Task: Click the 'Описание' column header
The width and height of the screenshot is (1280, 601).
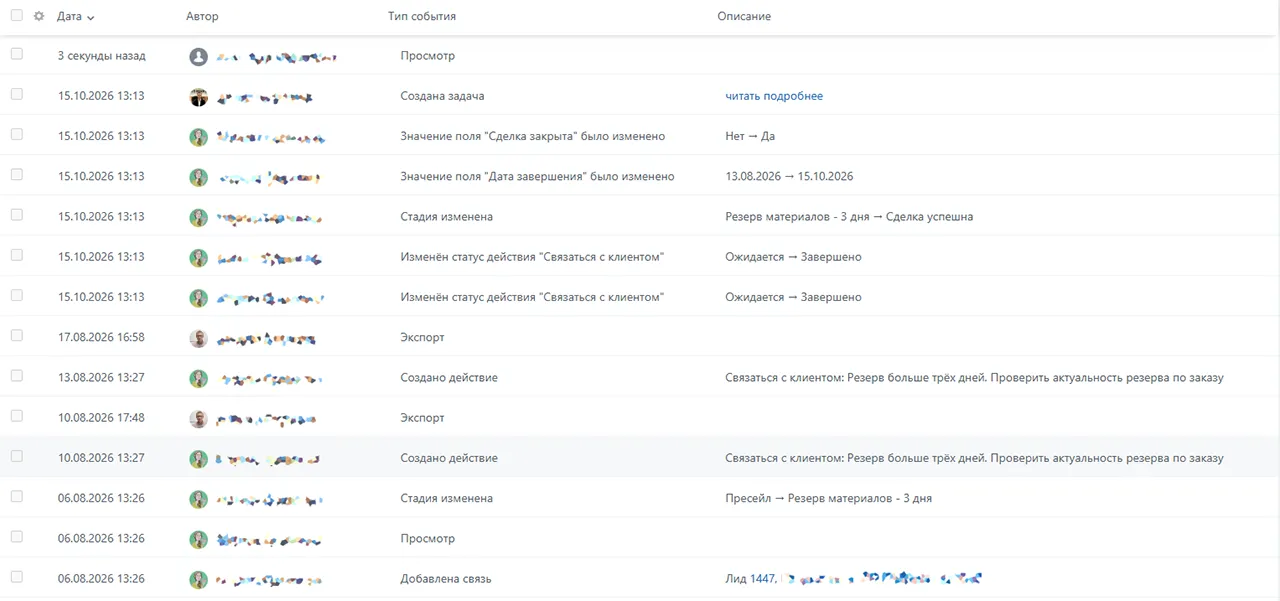Action: 744,17
